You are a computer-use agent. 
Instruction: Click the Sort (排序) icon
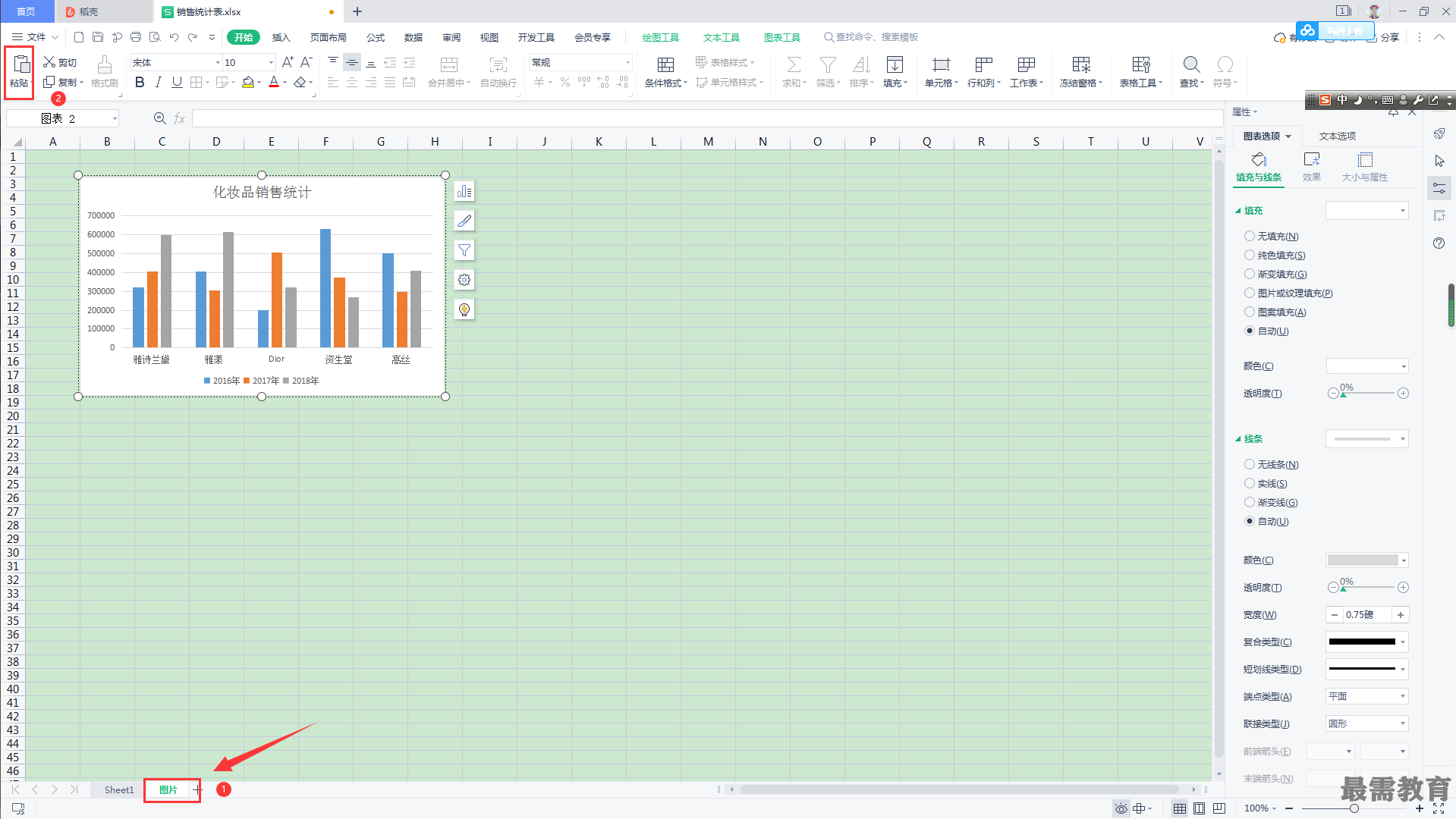(x=861, y=64)
